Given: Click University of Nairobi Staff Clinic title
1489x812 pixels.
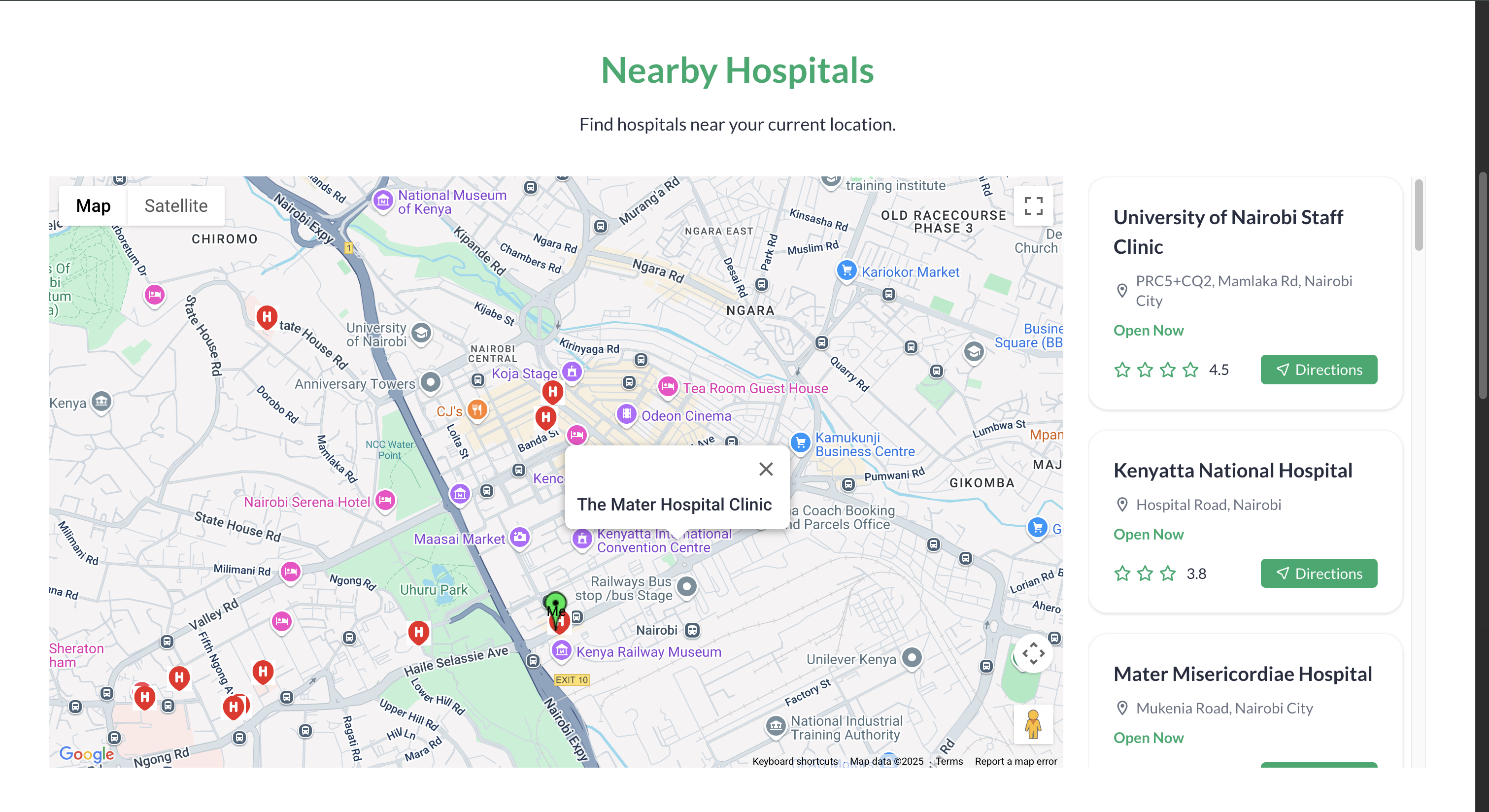Looking at the screenshot, I should (x=1228, y=232).
